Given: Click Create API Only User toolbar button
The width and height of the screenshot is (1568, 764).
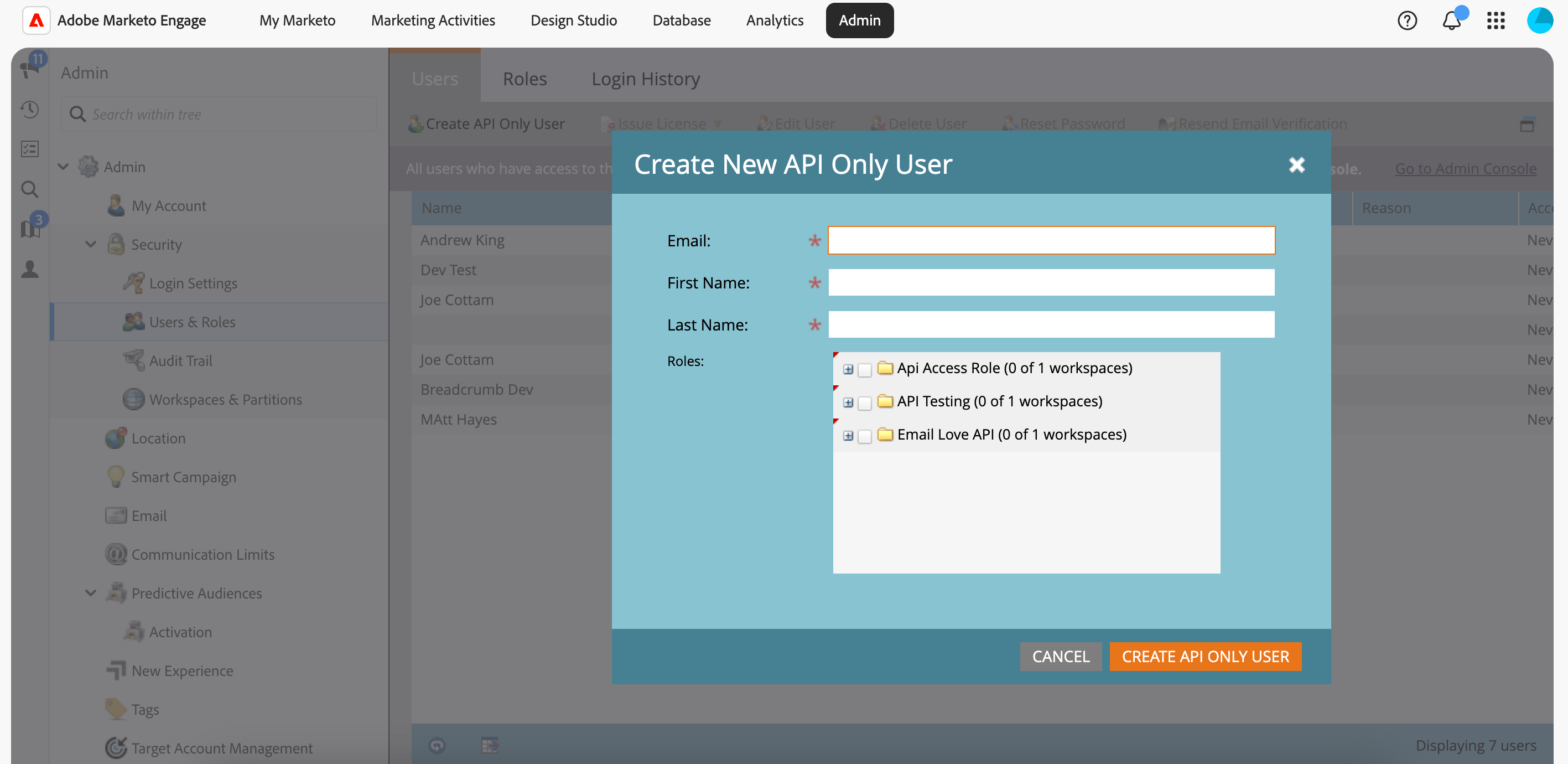Looking at the screenshot, I should click(486, 123).
